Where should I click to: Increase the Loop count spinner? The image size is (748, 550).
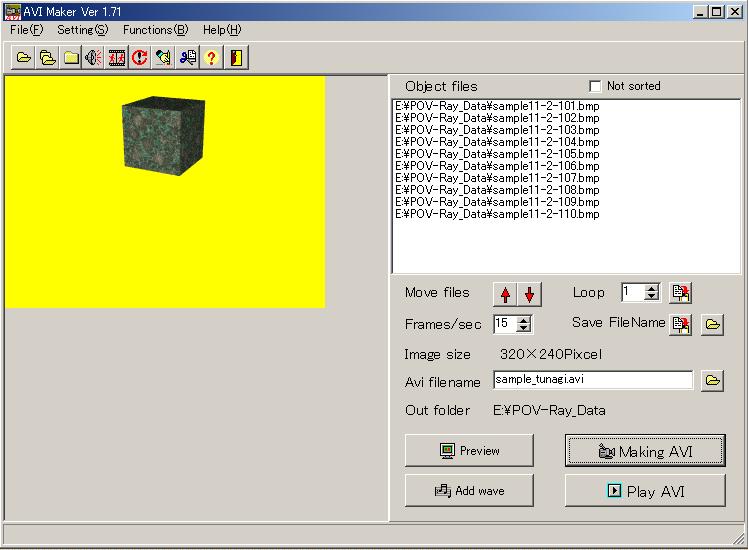click(652, 288)
